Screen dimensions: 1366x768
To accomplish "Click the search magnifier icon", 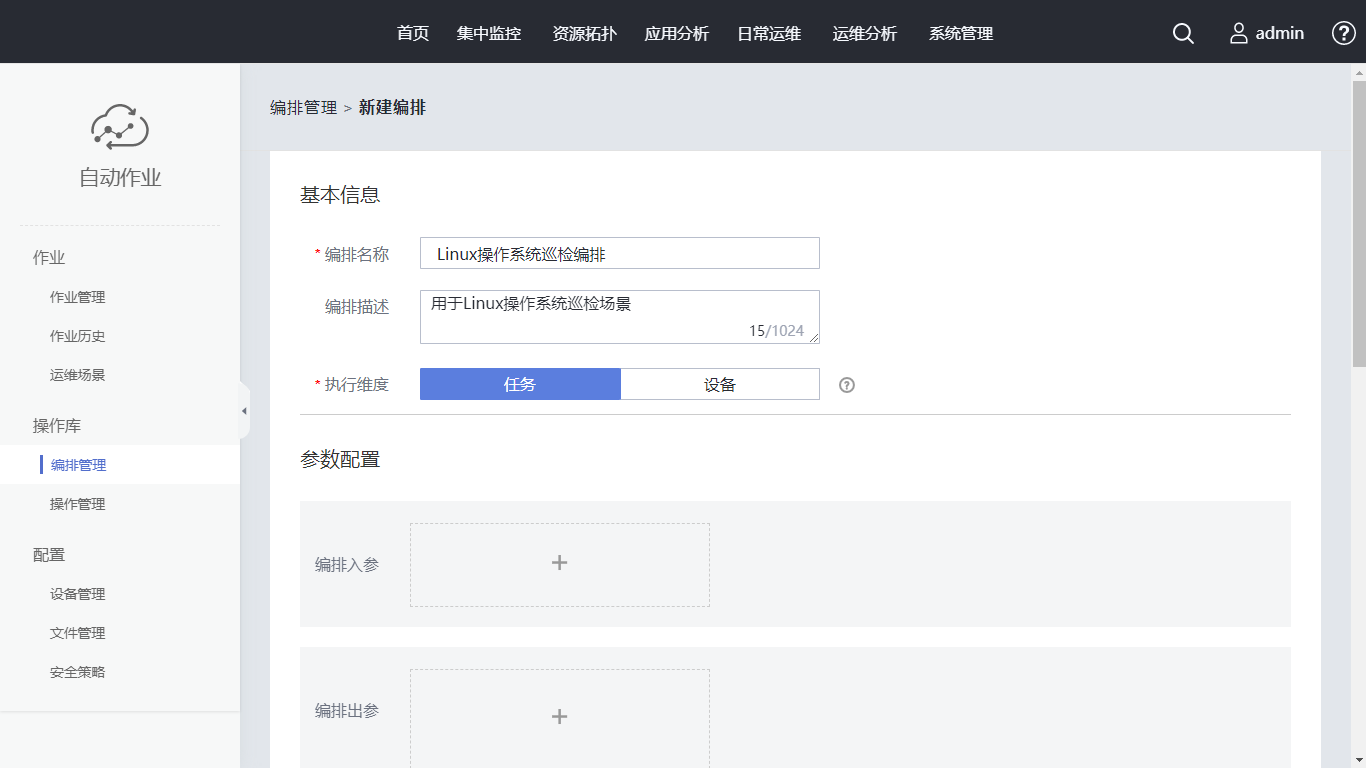I will pos(1183,33).
